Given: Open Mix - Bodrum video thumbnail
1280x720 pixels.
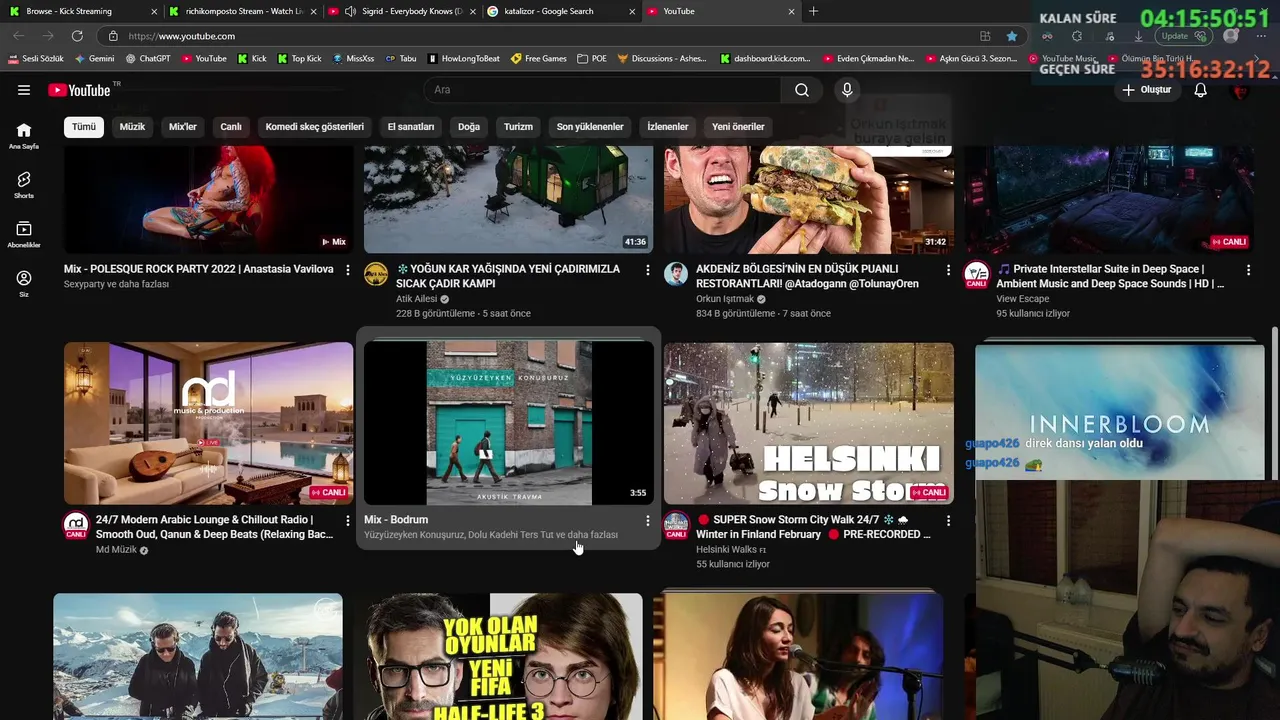Looking at the screenshot, I should coord(509,423).
